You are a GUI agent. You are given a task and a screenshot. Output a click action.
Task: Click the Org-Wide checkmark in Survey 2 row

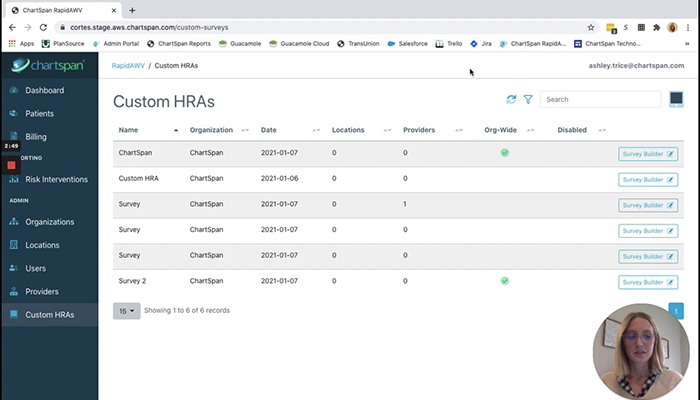click(x=504, y=281)
